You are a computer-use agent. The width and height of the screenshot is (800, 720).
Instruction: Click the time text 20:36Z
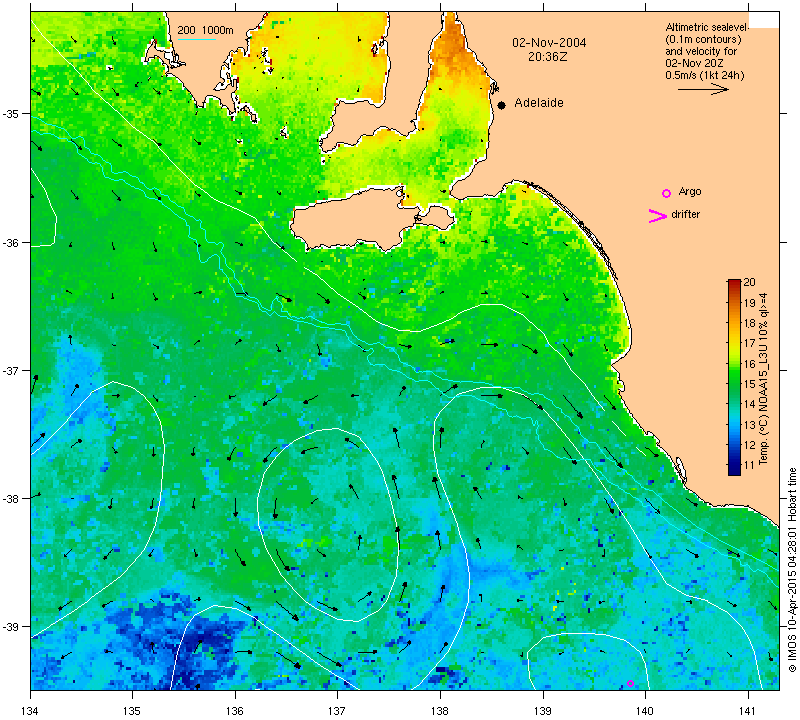(547, 57)
